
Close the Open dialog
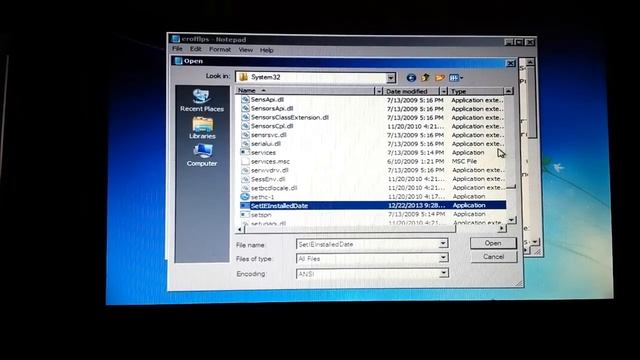click(x=511, y=63)
